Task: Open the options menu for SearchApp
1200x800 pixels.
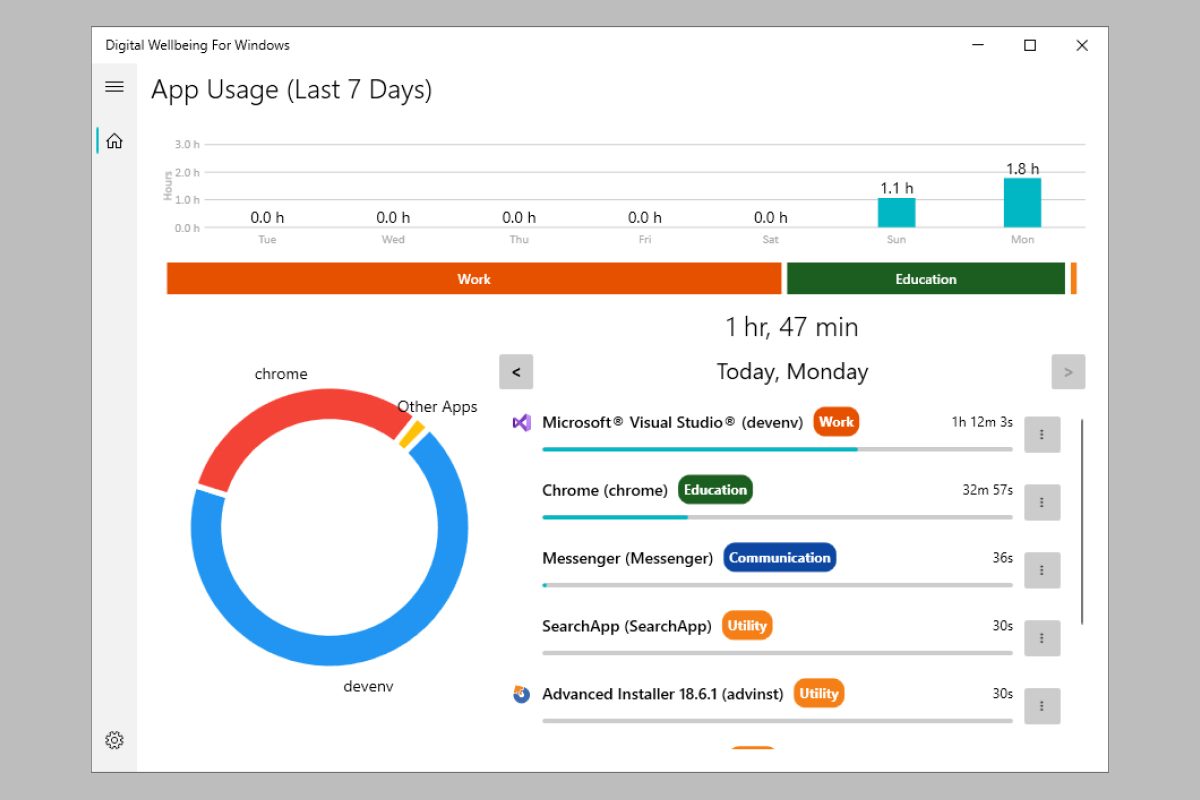Action: 1042,638
